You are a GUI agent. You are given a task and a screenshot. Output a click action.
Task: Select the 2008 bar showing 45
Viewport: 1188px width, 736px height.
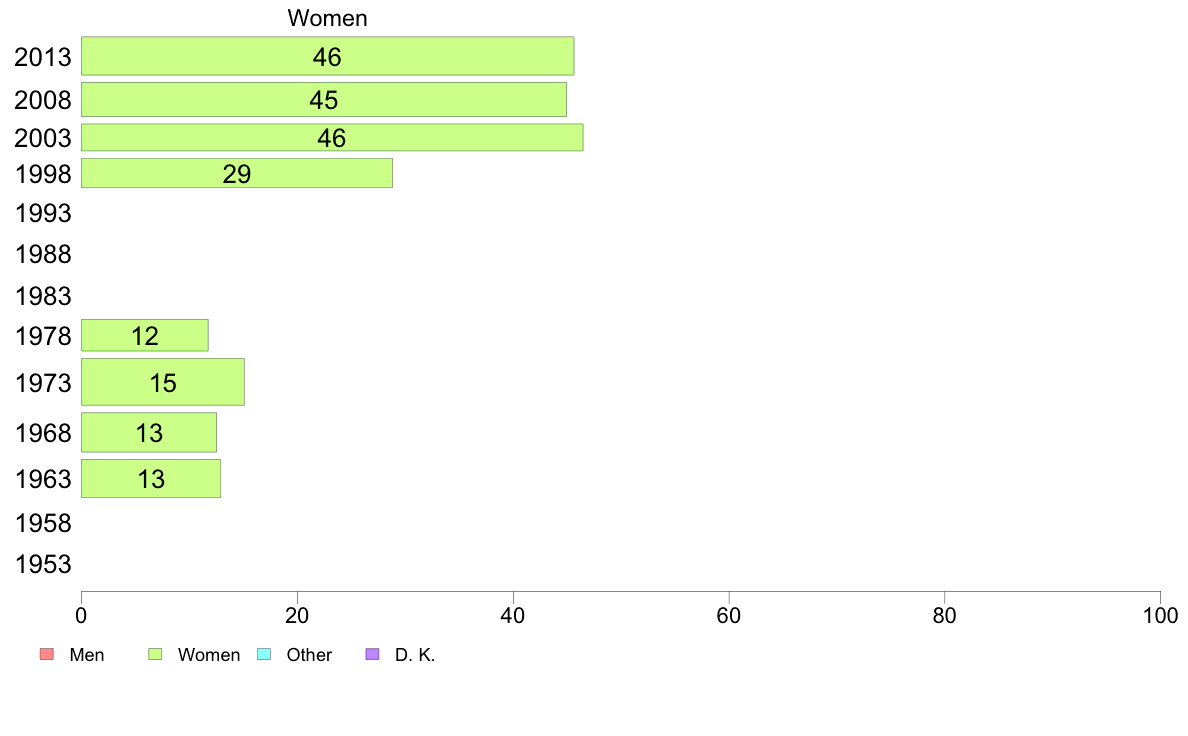[324, 99]
